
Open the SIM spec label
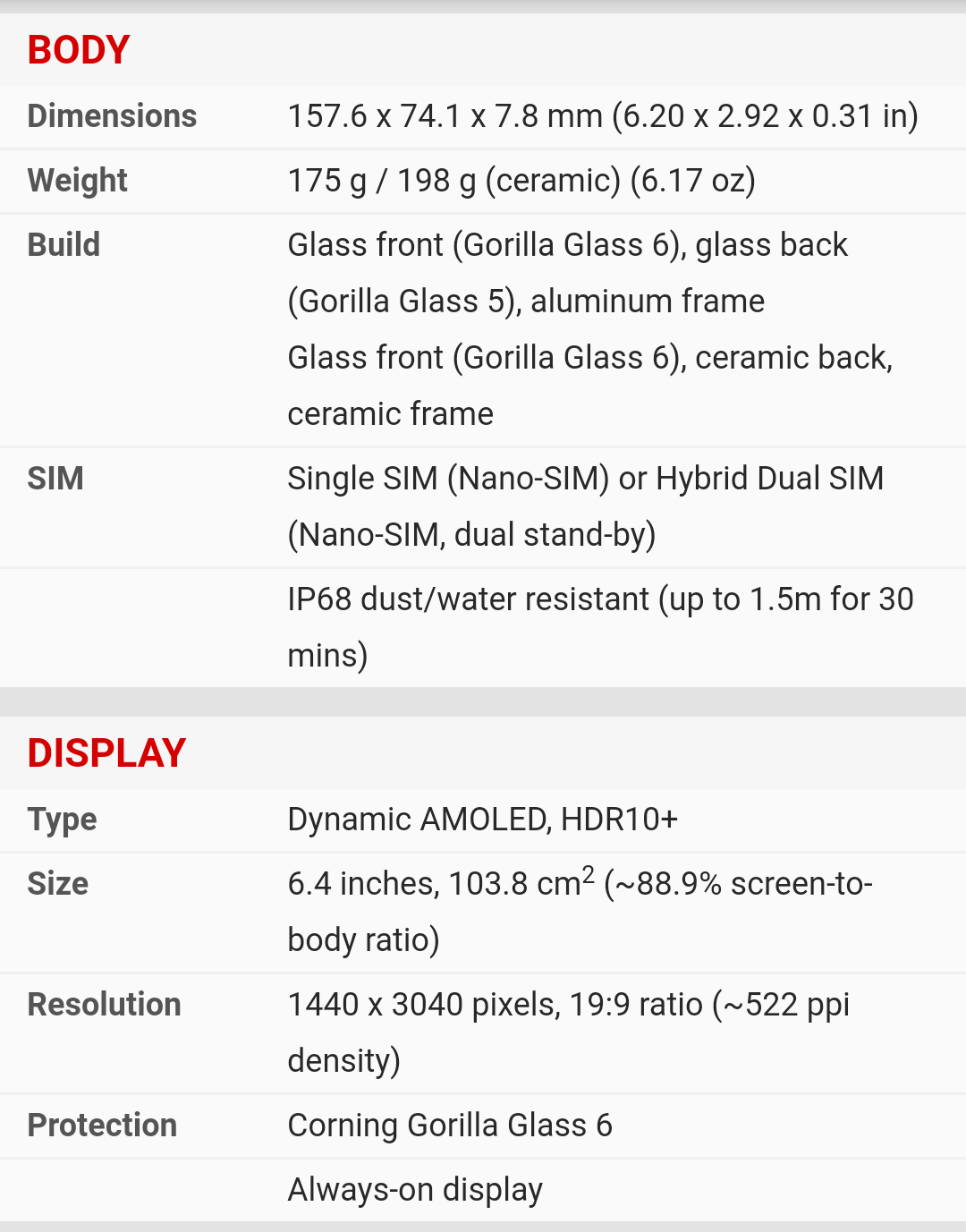tap(55, 479)
